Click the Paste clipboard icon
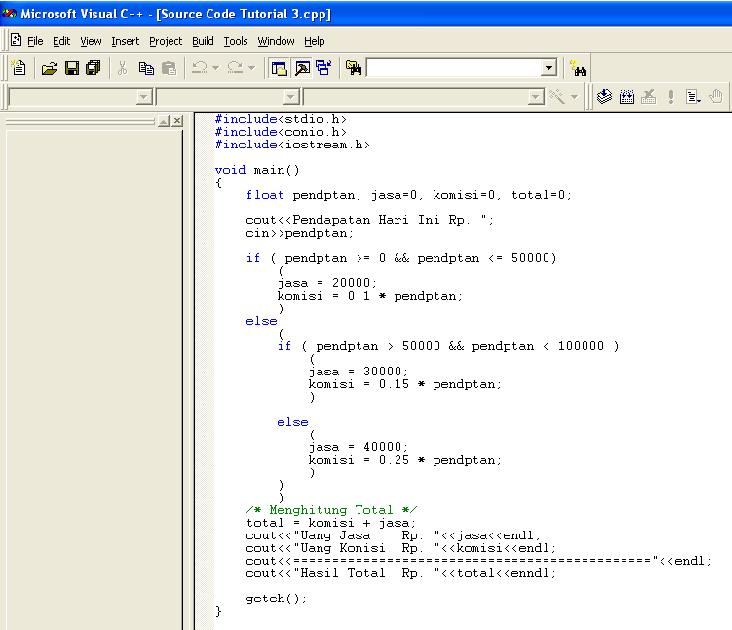This screenshot has height=630, width=732. (x=169, y=68)
